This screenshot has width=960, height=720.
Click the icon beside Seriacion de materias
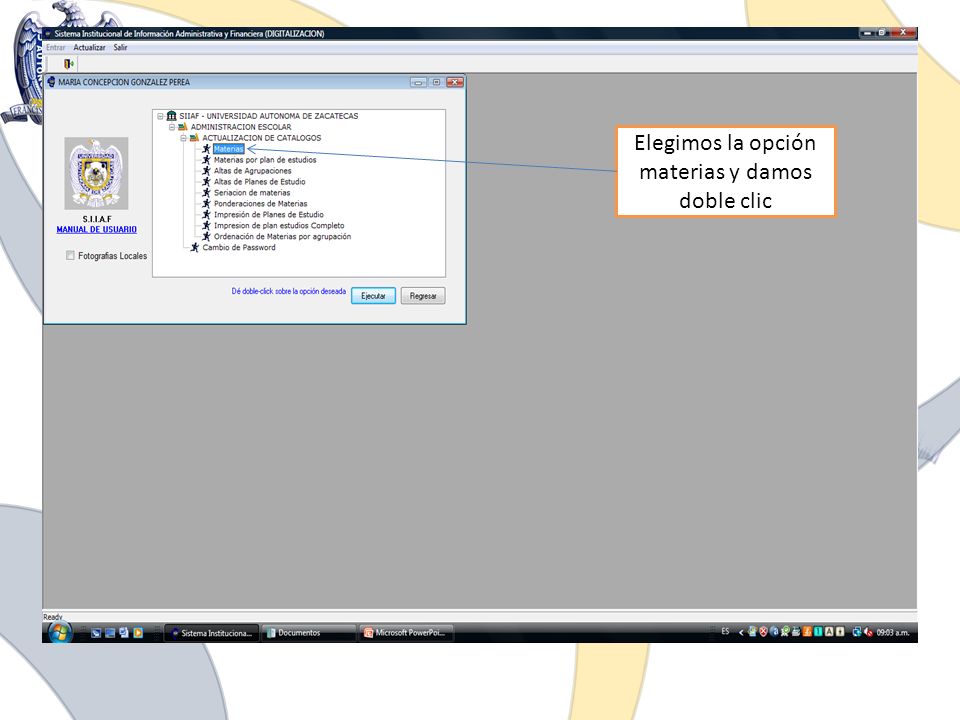pyautogui.click(x=206, y=193)
